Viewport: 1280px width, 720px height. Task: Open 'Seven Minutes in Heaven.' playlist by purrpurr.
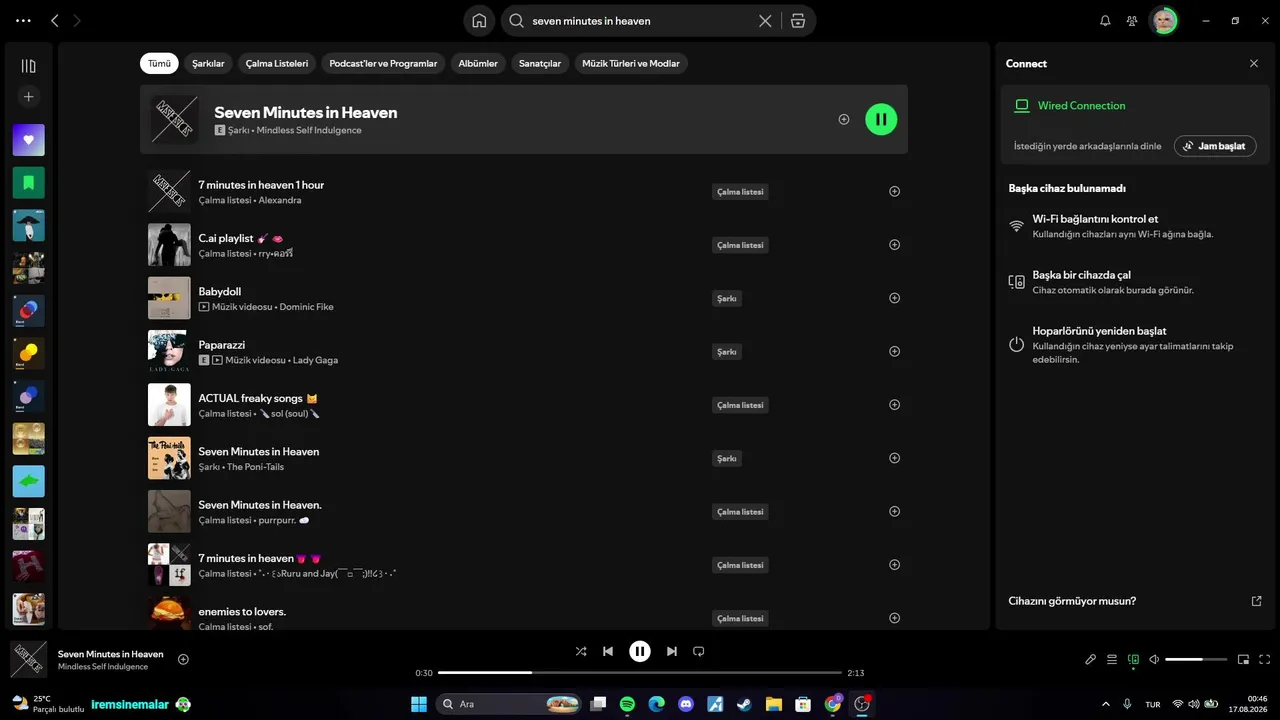(x=524, y=511)
